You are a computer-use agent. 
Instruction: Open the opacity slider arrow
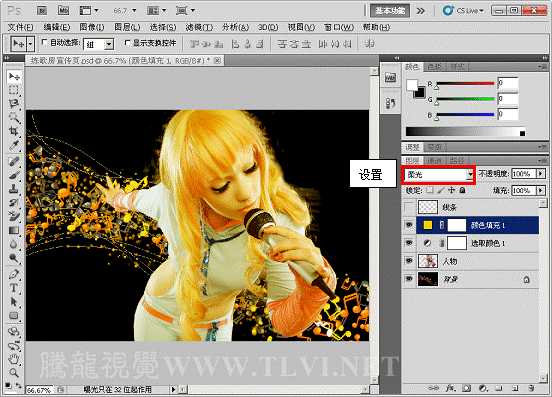click(541, 174)
